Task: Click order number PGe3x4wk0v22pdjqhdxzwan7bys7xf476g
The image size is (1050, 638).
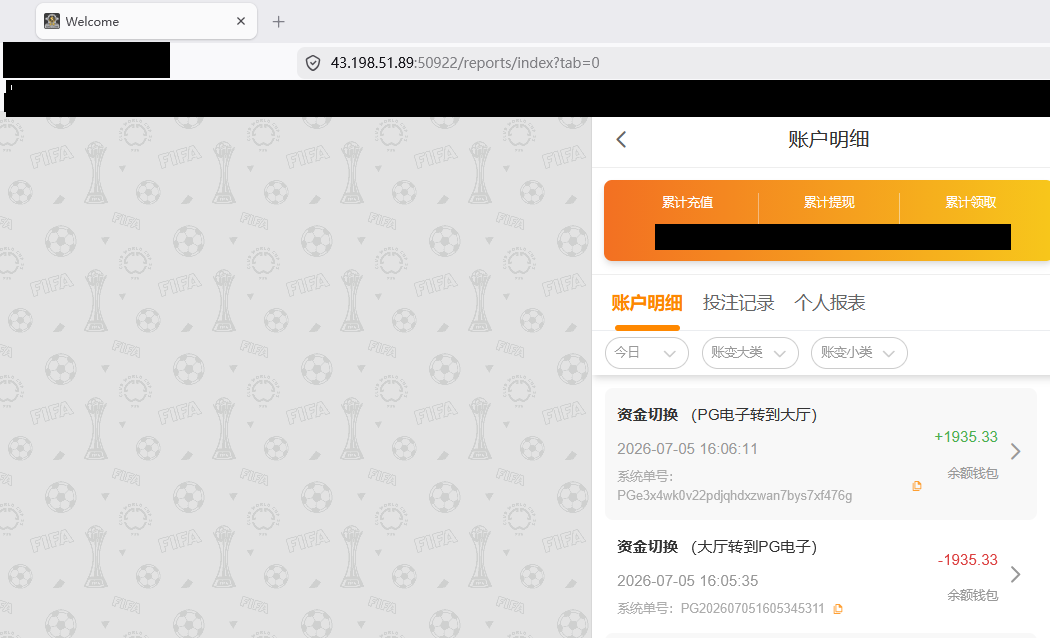Action: click(x=735, y=495)
